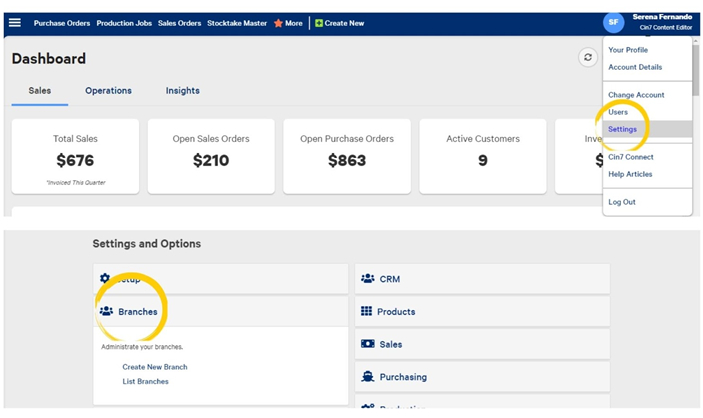Click the star icon beside More
Viewport: 703px width, 418px height.
point(278,23)
